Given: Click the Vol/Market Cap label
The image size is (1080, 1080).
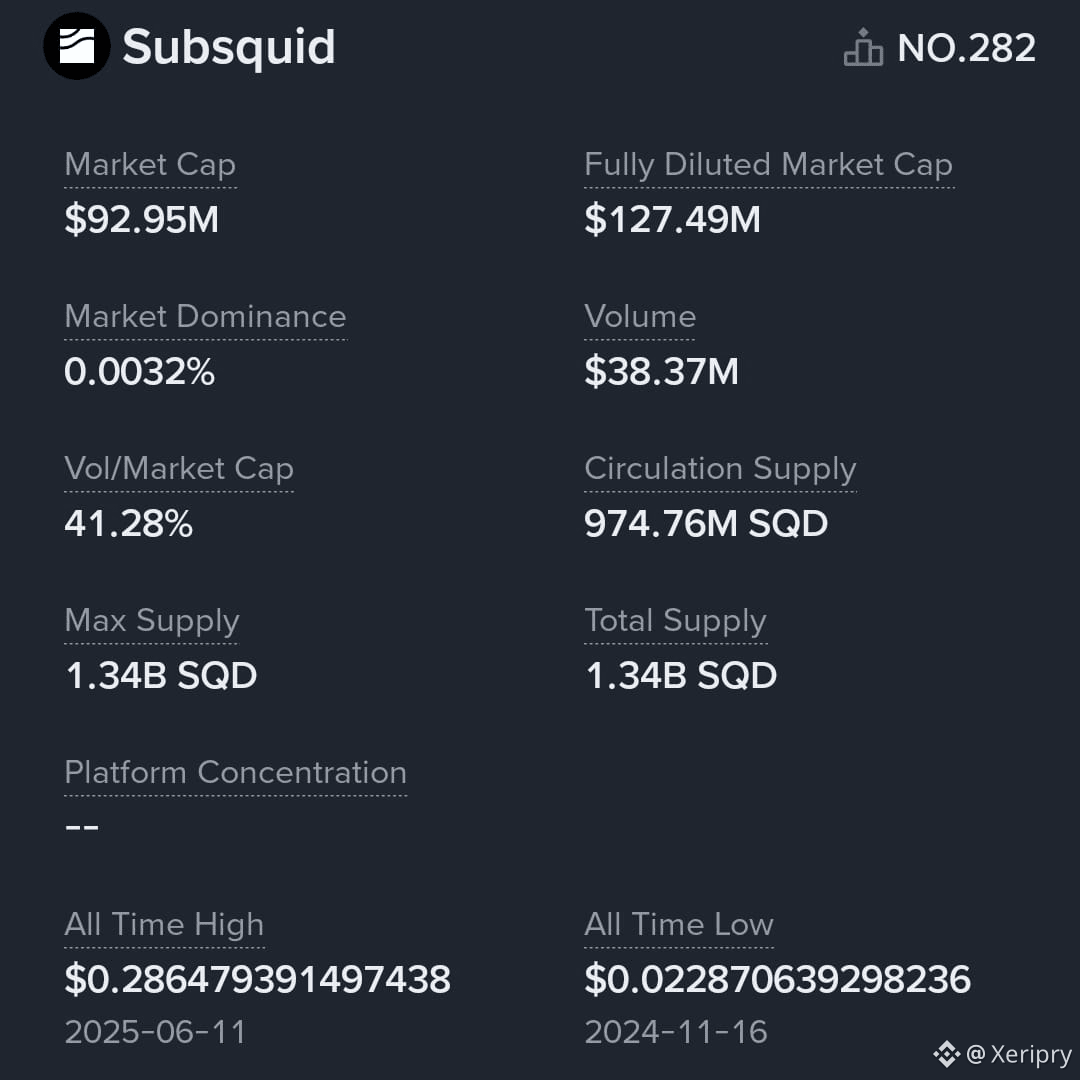Looking at the screenshot, I should coord(179,469).
